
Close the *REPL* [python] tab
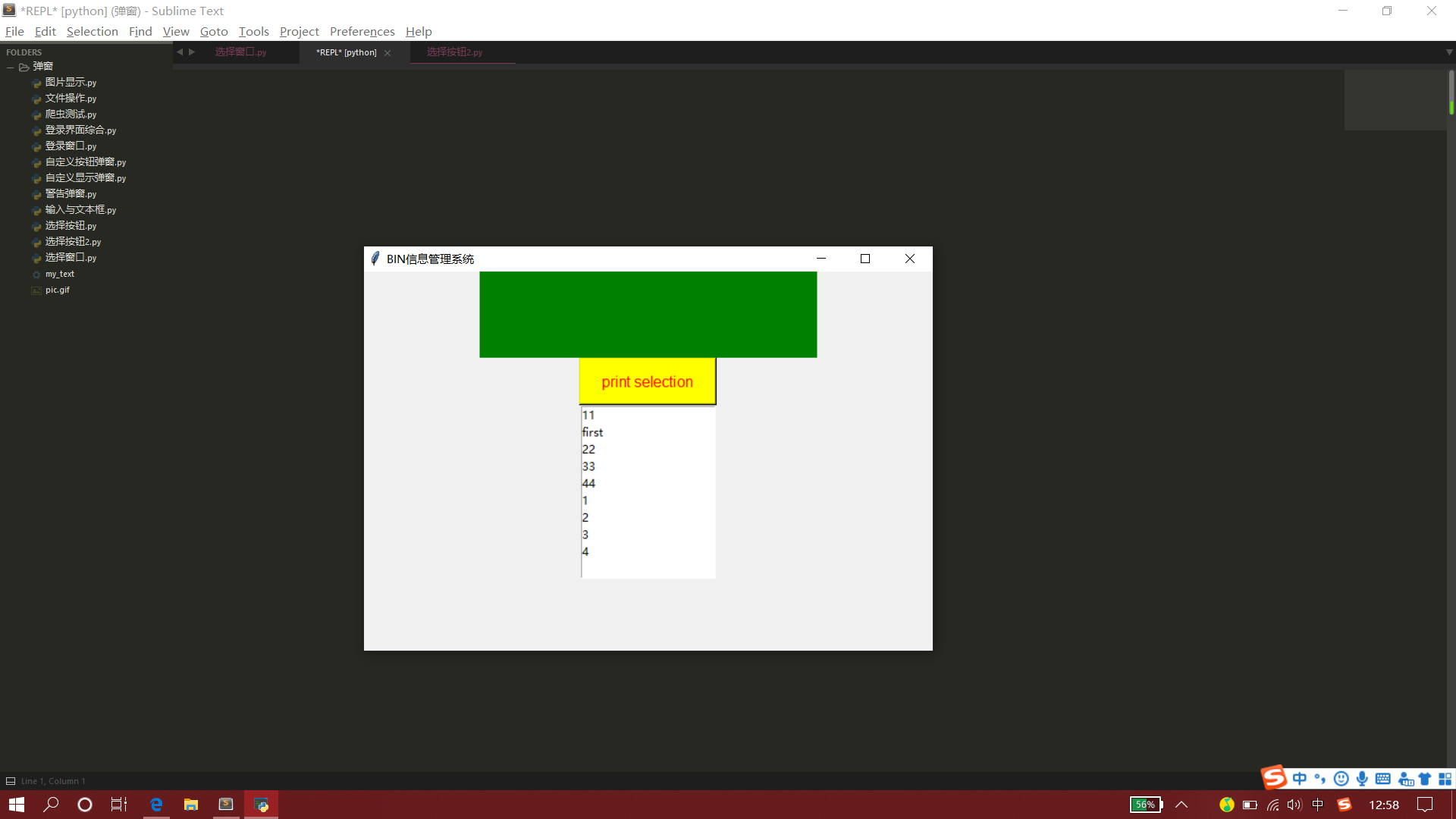388,53
